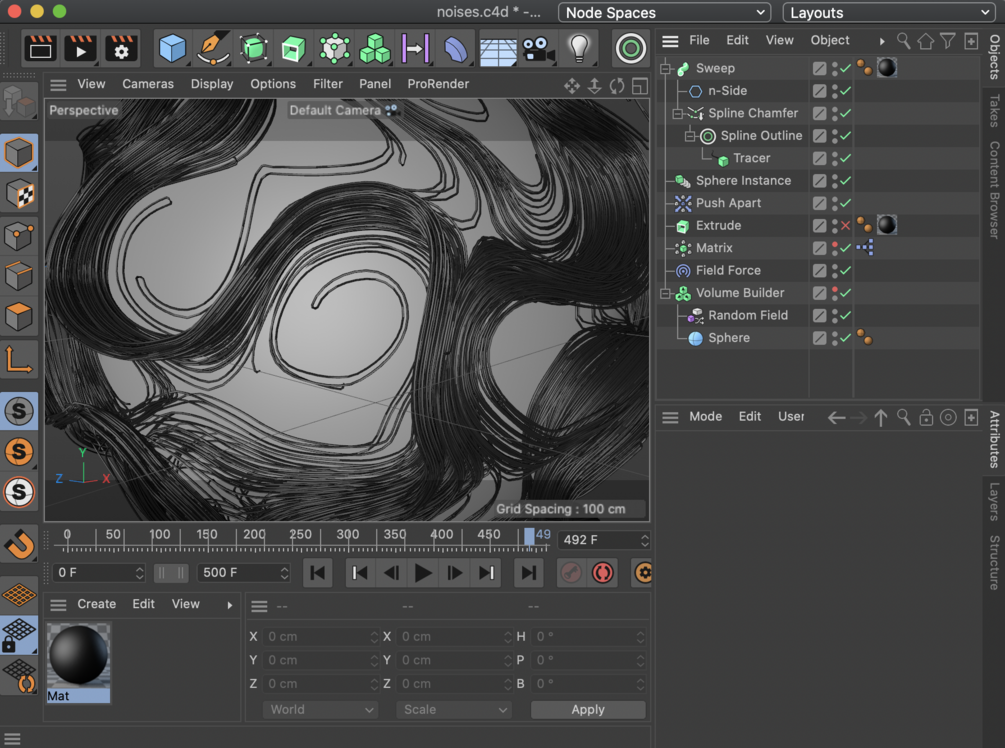Toggle the Matrix object's enable checkmark

click(x=845, y=248)
